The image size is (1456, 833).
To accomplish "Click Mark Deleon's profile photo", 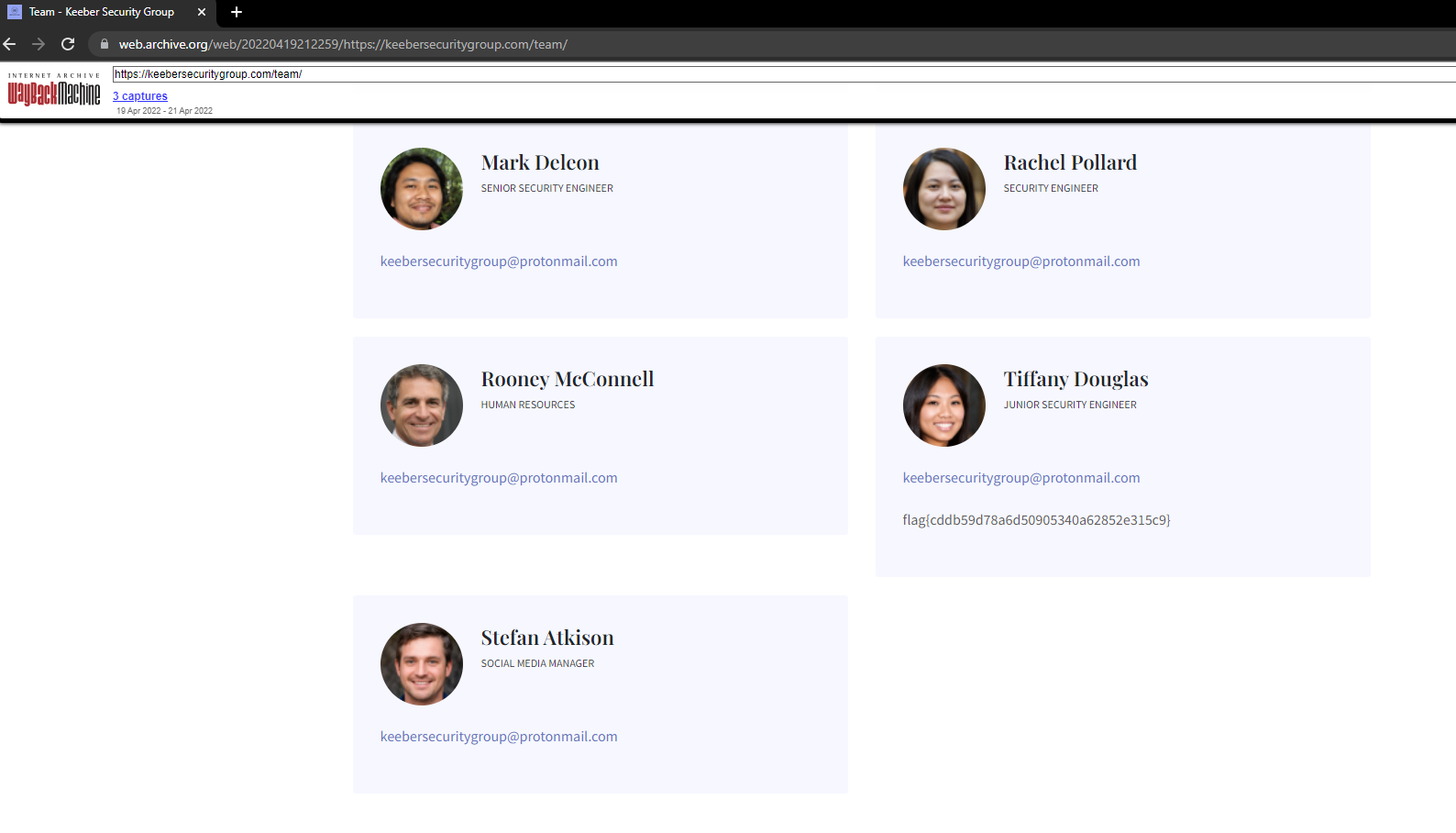I will point(422,189).
